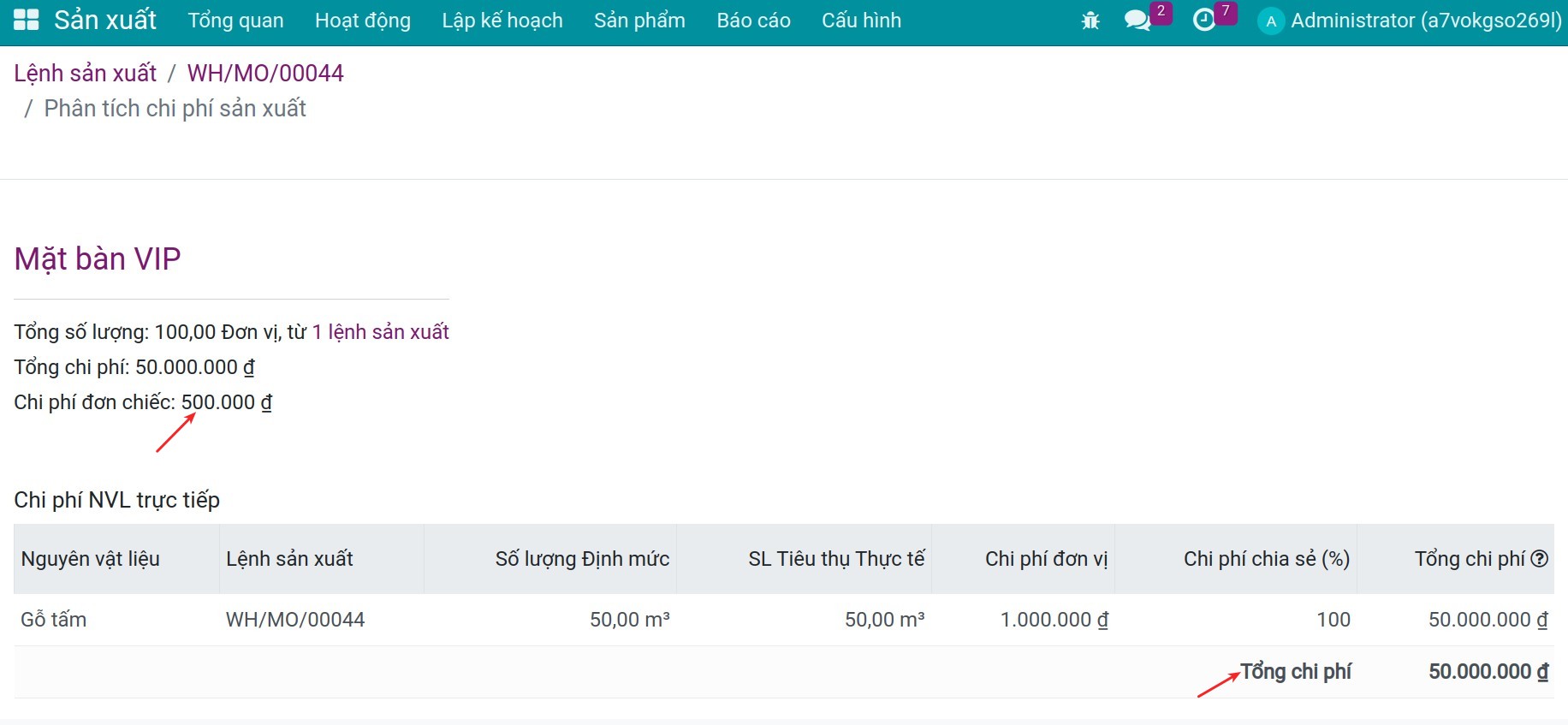Click the Phân tích chi phí sản xuất breadcrumb
Screen dimensions: 1568x725
pyautogui.click(x=175, y=109)
